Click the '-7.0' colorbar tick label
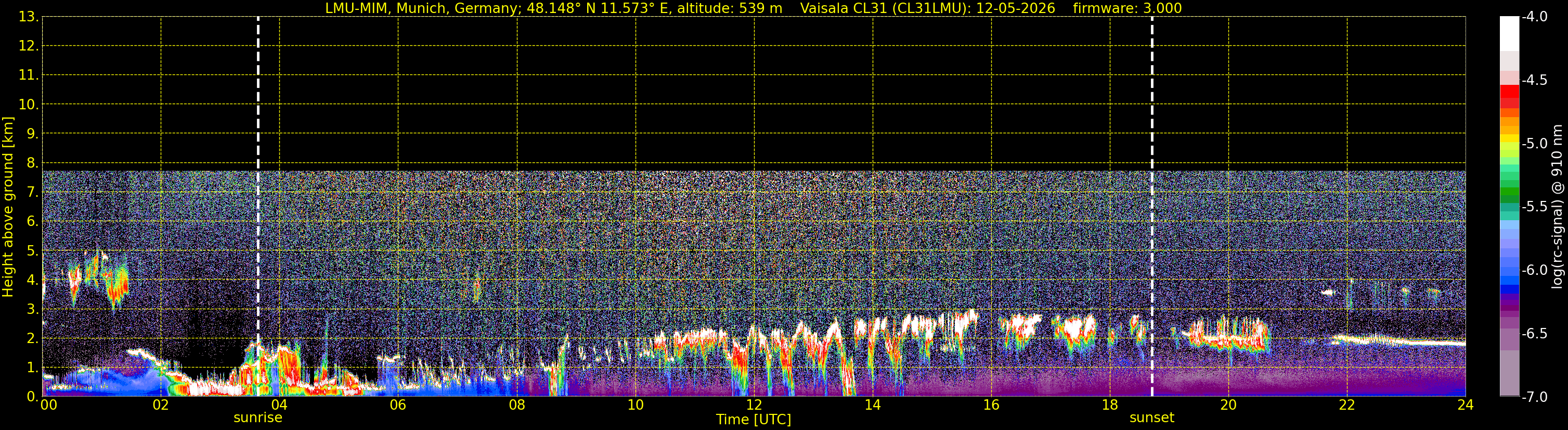 click(x=1534, y=397)
